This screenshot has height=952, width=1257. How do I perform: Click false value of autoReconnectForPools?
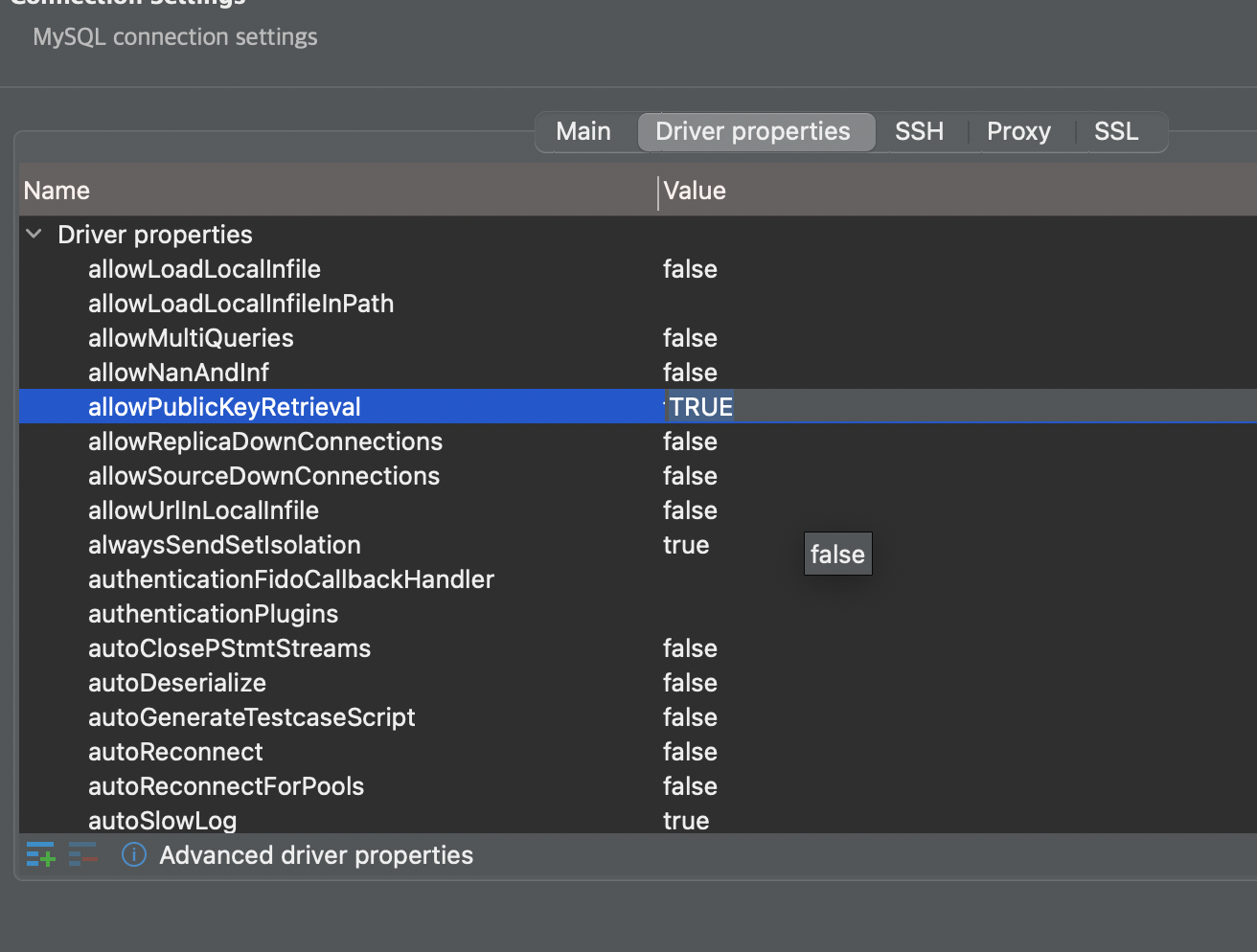point(690,786)
